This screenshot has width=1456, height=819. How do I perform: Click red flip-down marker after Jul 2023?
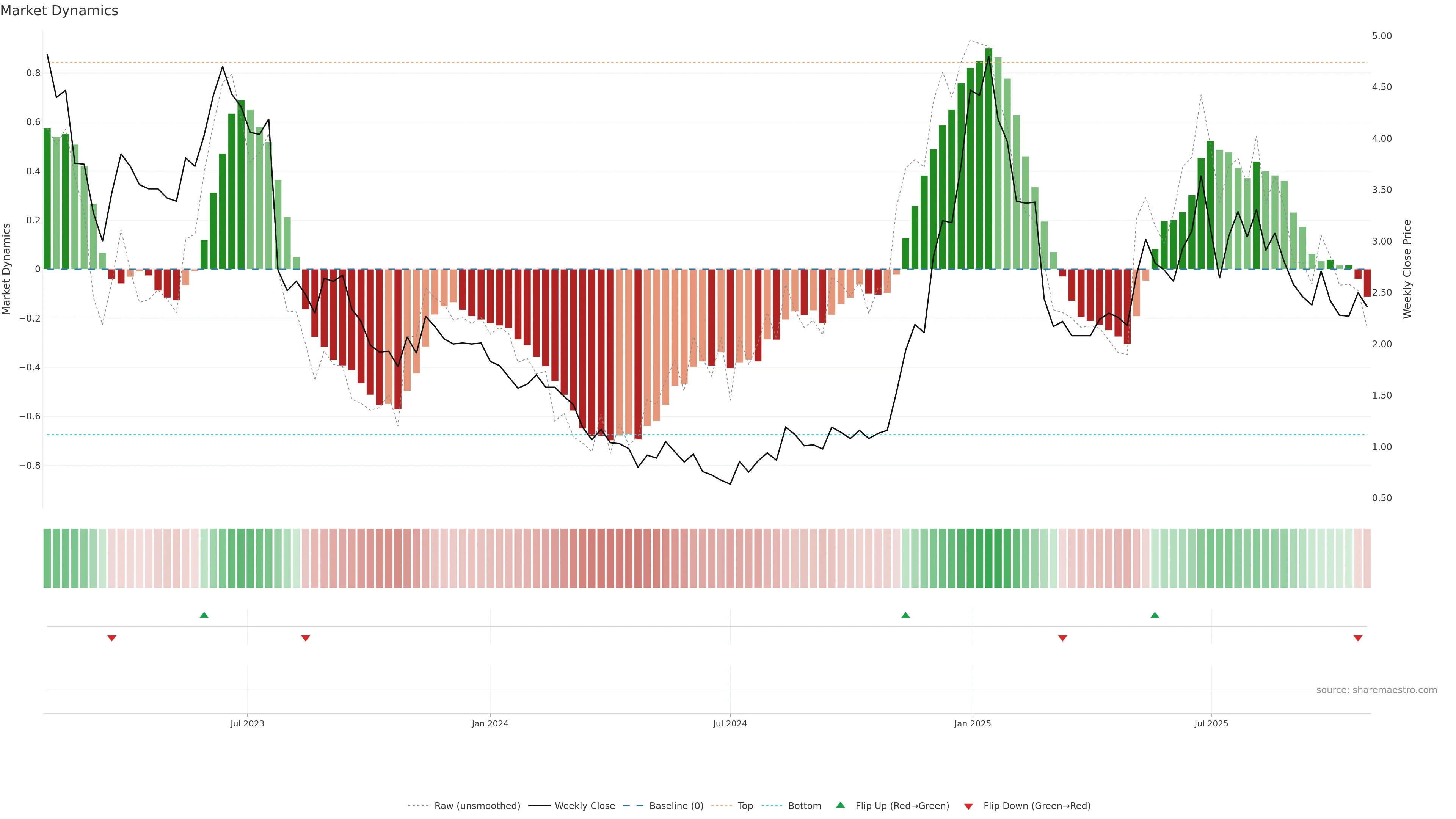coord(306,638)
